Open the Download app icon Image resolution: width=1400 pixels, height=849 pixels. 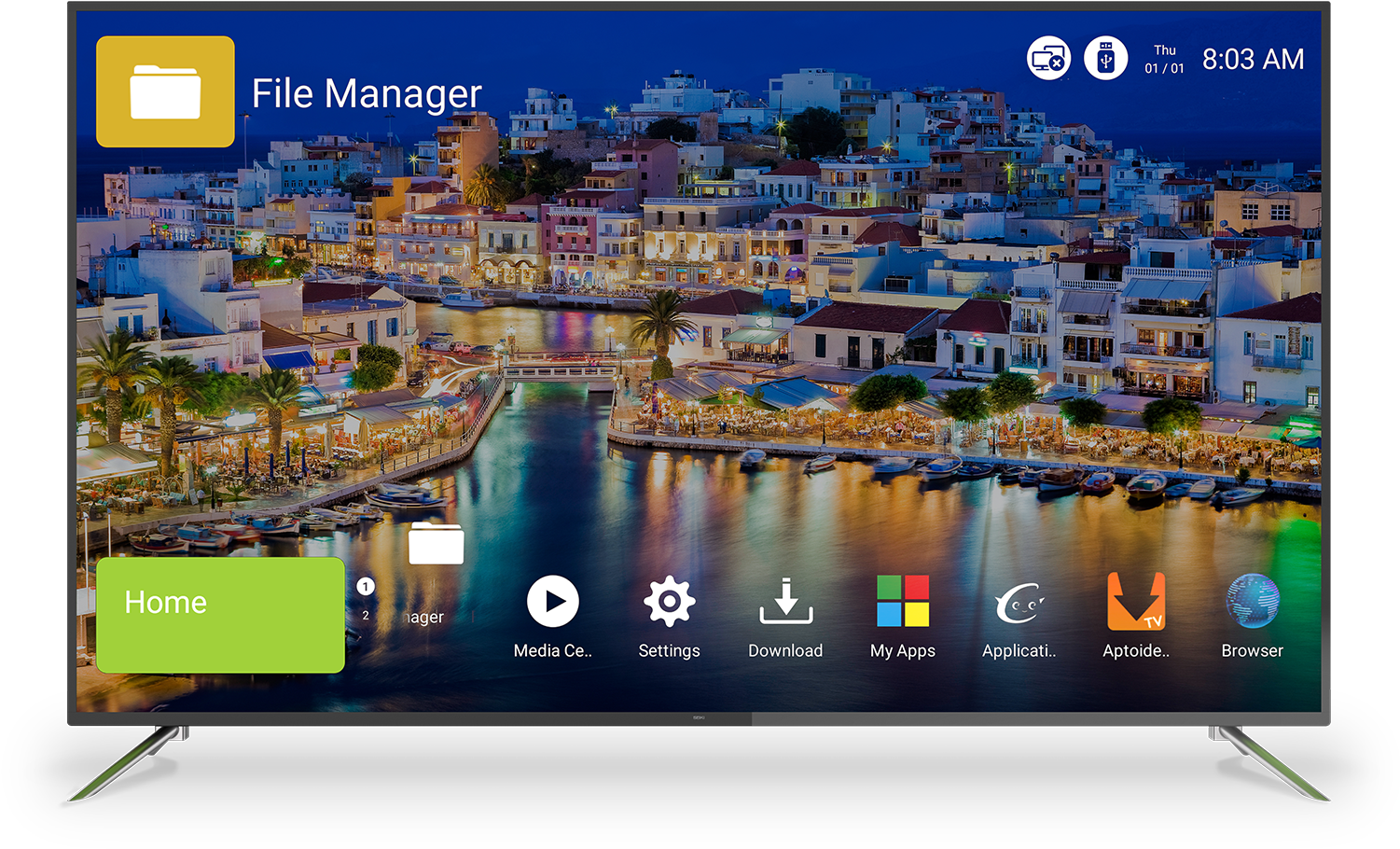click(x=785, y=602)
